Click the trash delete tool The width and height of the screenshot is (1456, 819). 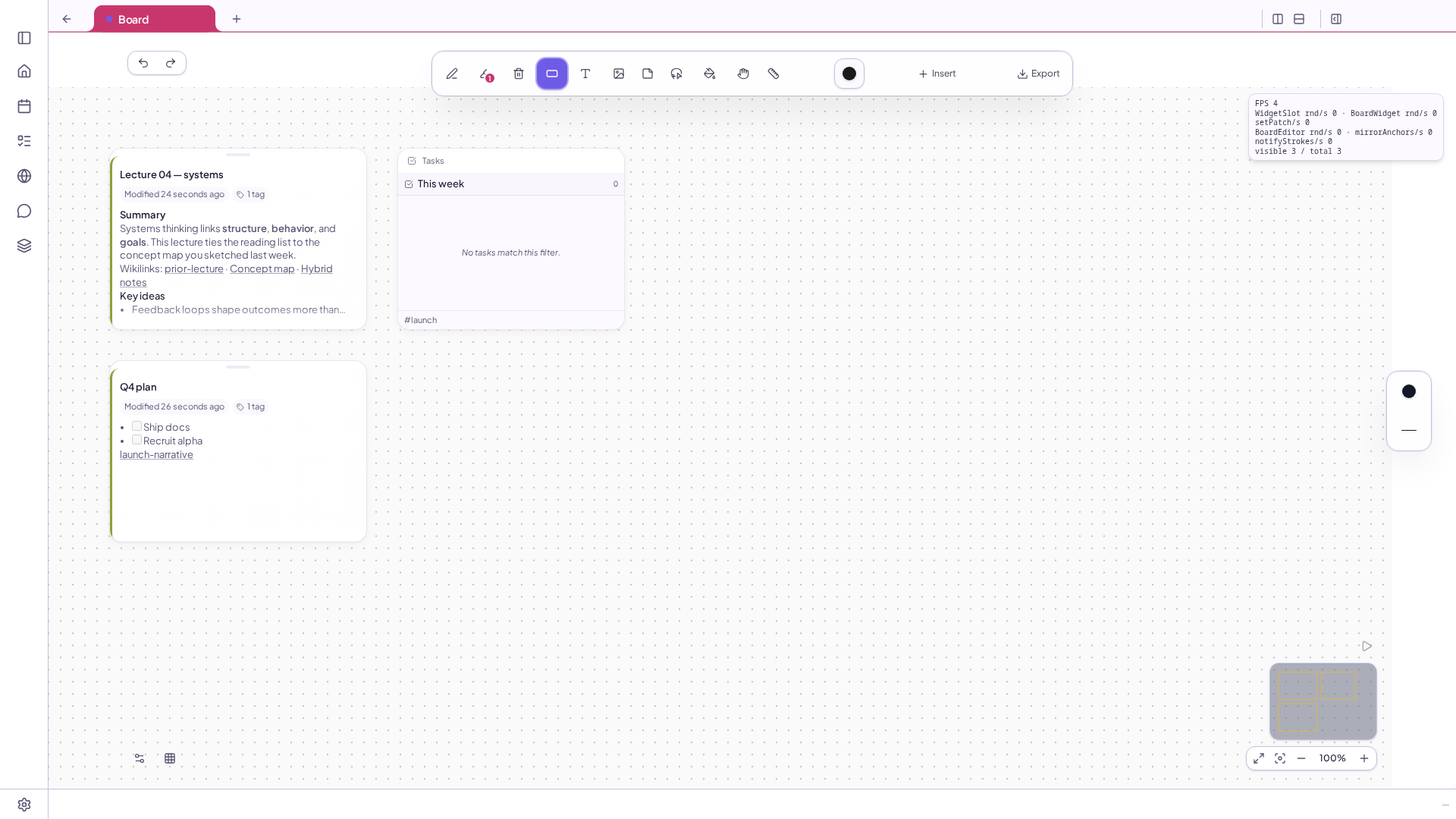(519, 74)
